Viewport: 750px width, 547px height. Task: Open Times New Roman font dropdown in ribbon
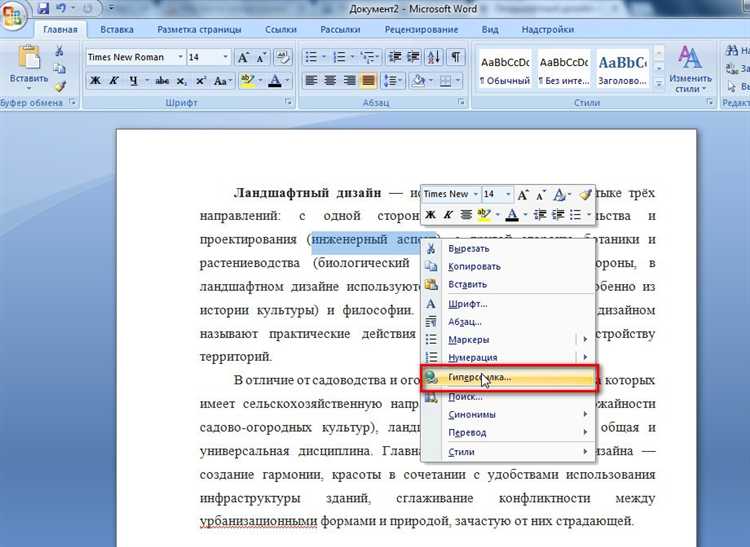(180, 57)
